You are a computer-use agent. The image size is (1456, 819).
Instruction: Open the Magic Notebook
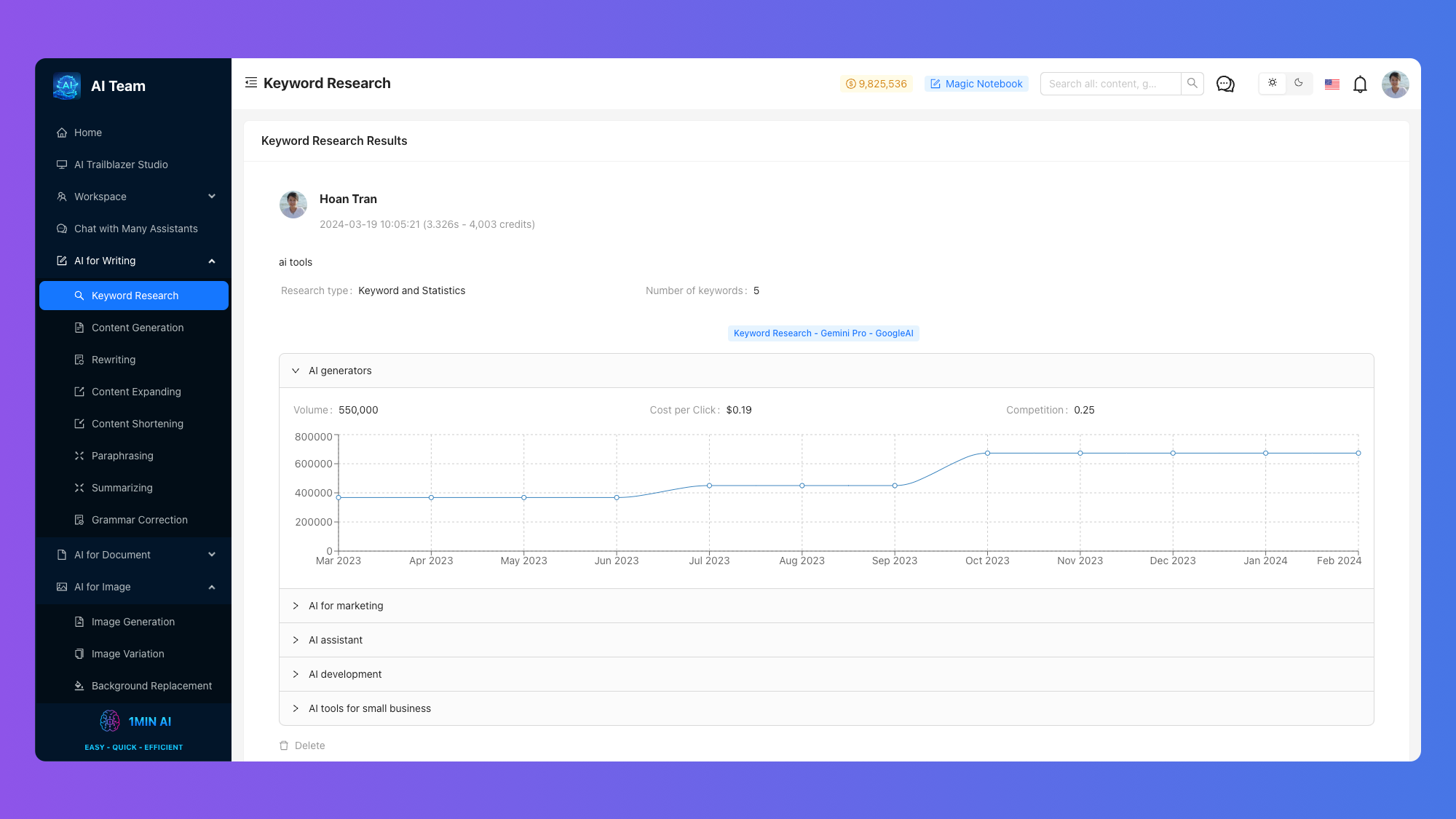976,84
